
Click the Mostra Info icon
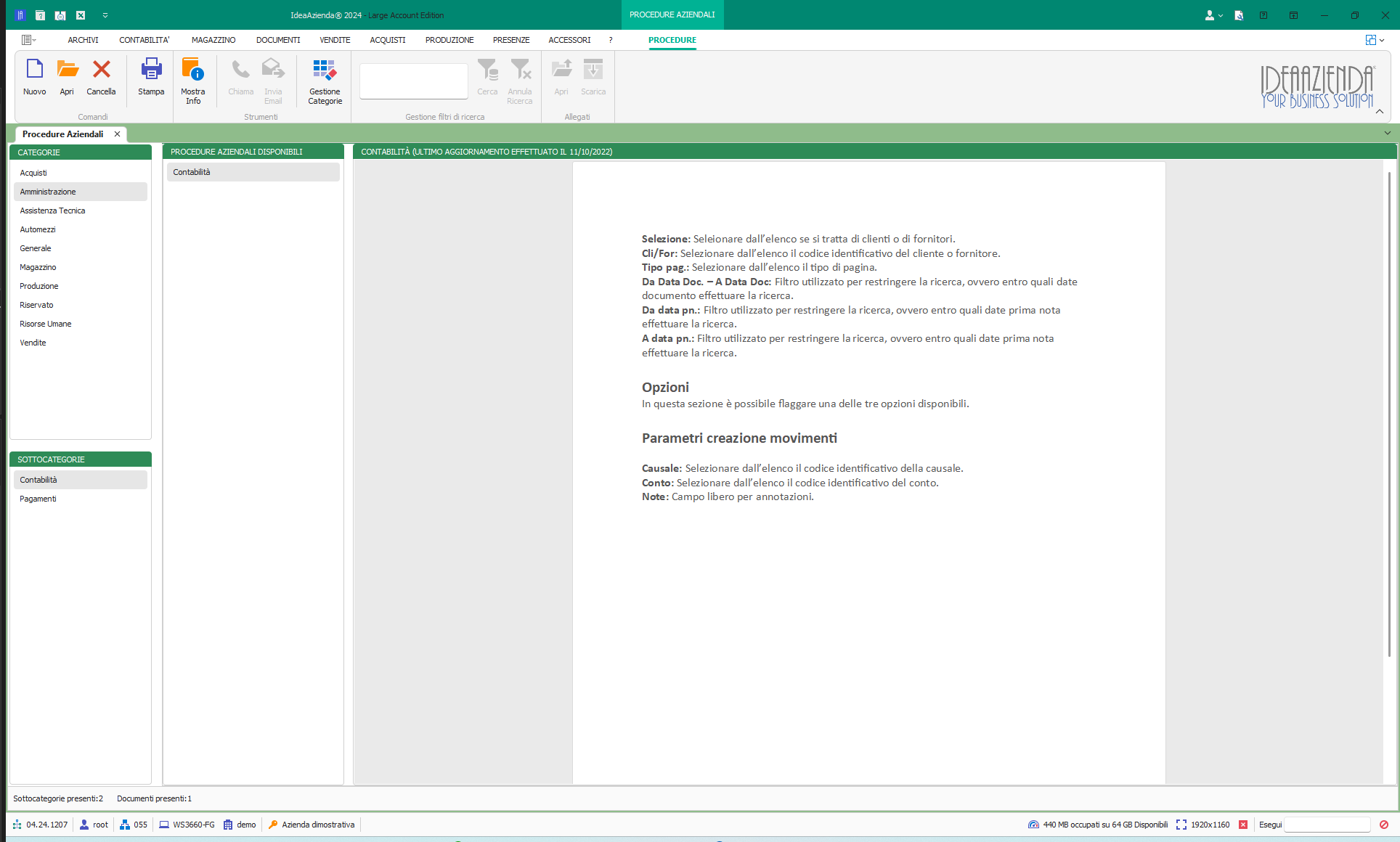pos(193,69)
